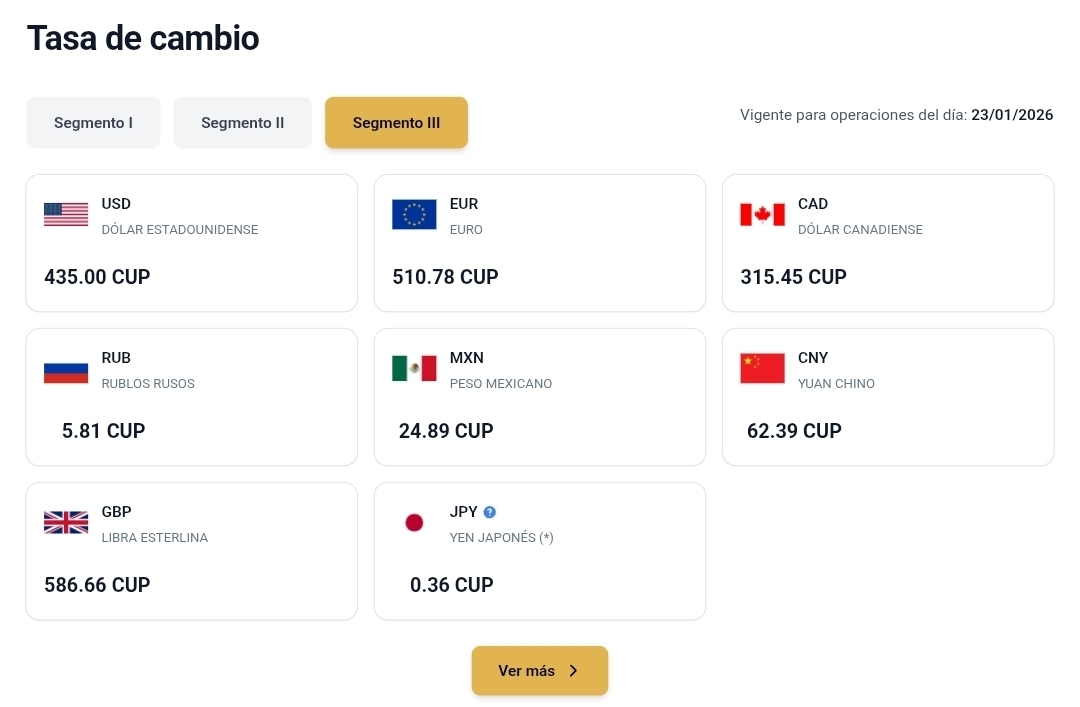Click the Chinese flag icon

click(762, 368)
